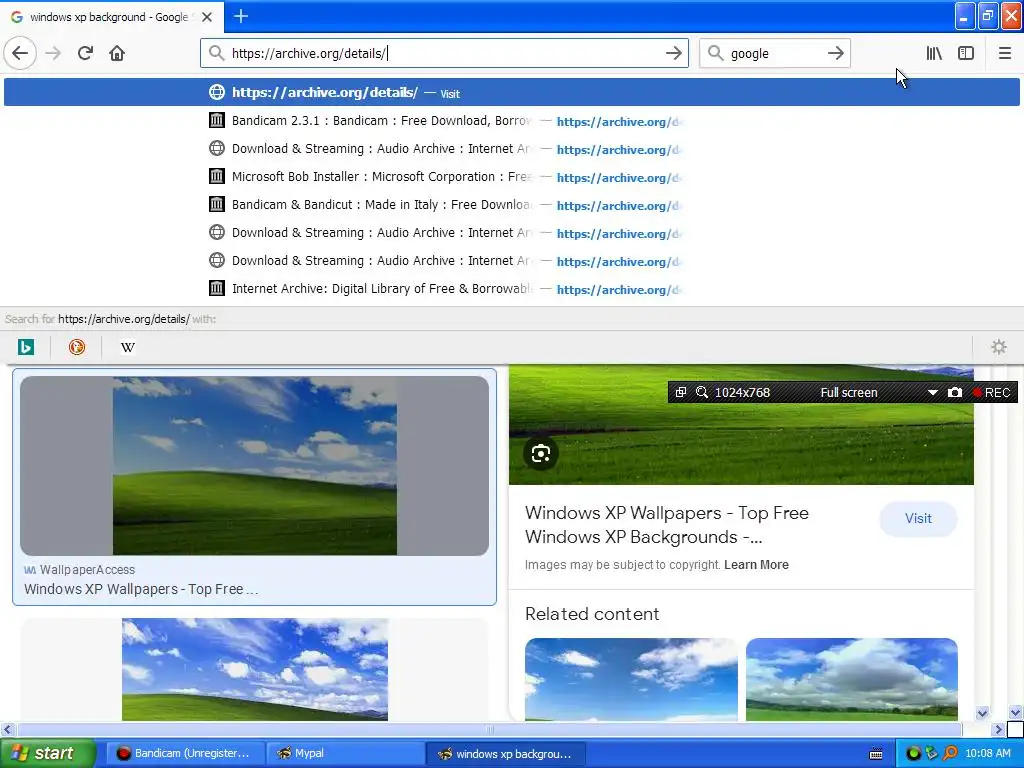The image size is (1024, 768).
Task: Click the forward navigation arrow
Action: coord(54,53)
